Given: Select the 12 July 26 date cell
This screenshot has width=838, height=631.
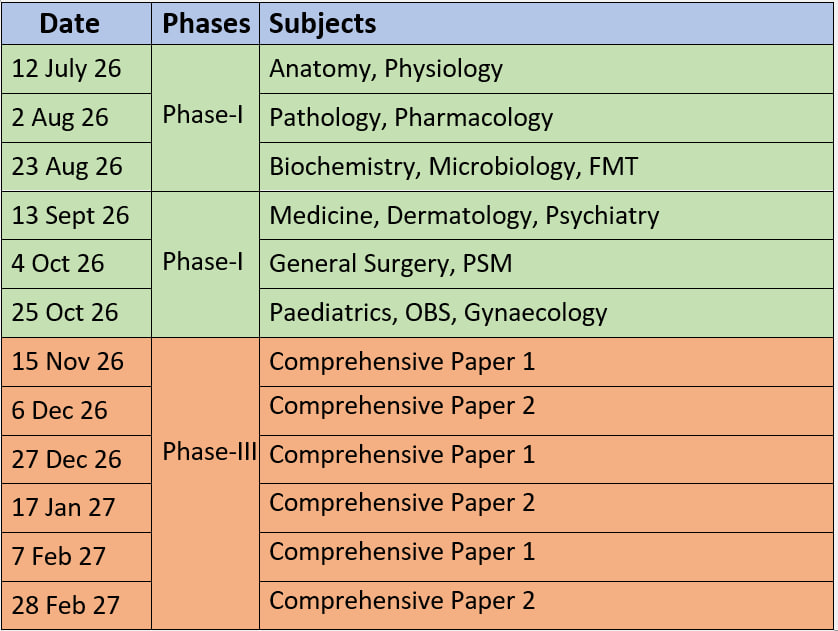Looking at the screenshot, I should pos(76,69).
